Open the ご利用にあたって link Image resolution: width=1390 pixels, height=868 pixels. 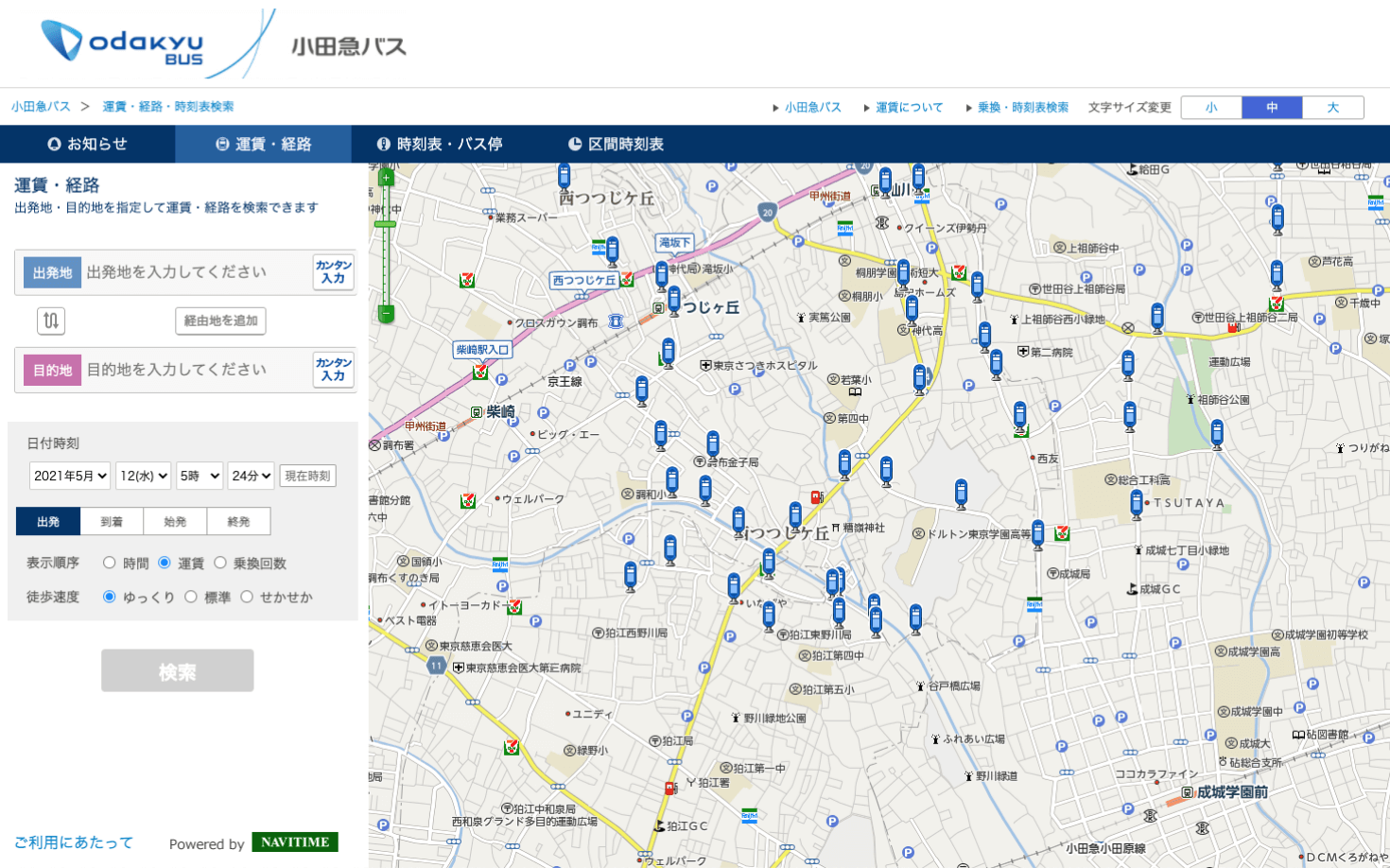point(74,842)
